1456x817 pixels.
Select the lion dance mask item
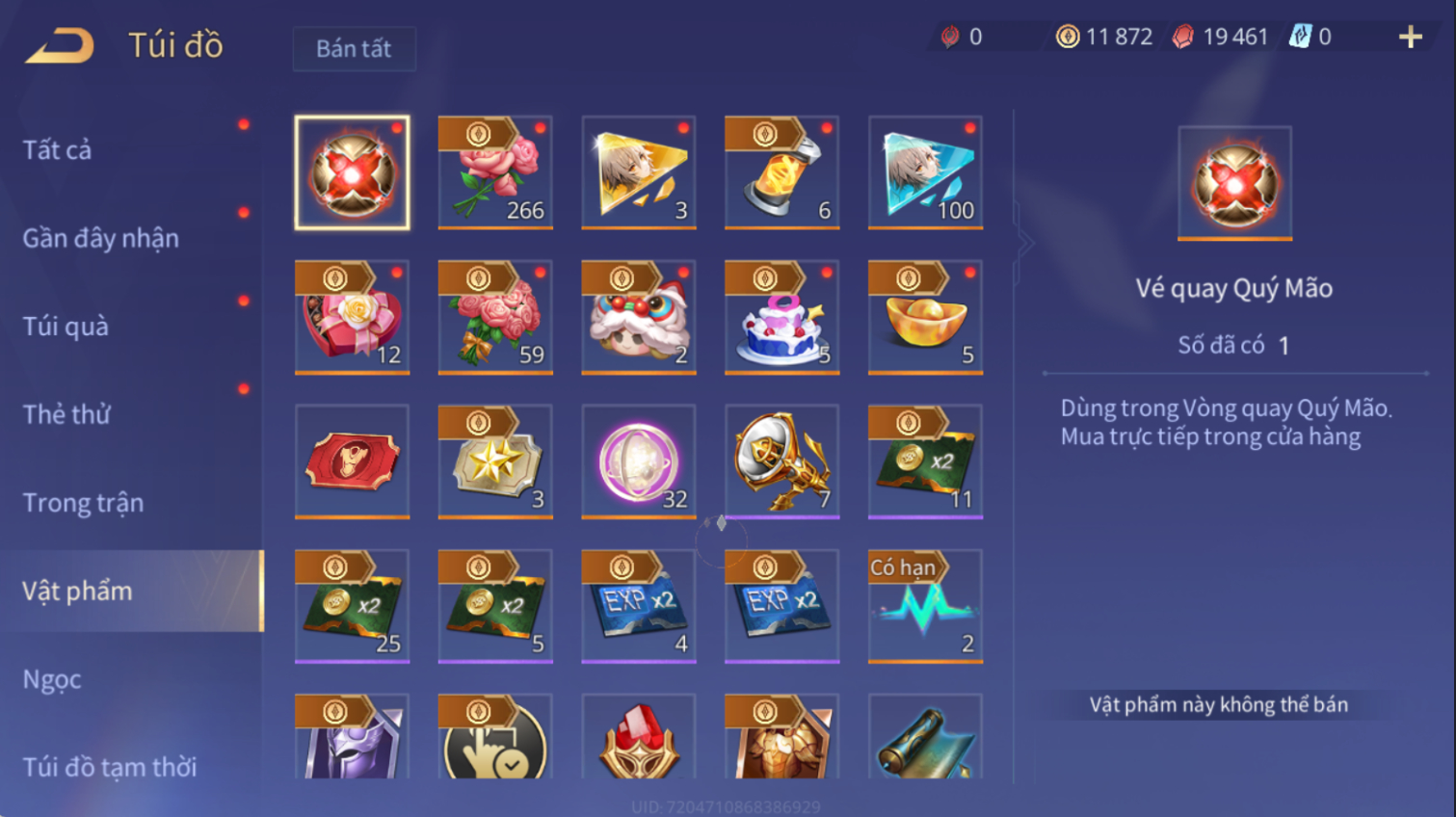pyautogui.click(x=639, y=317)
